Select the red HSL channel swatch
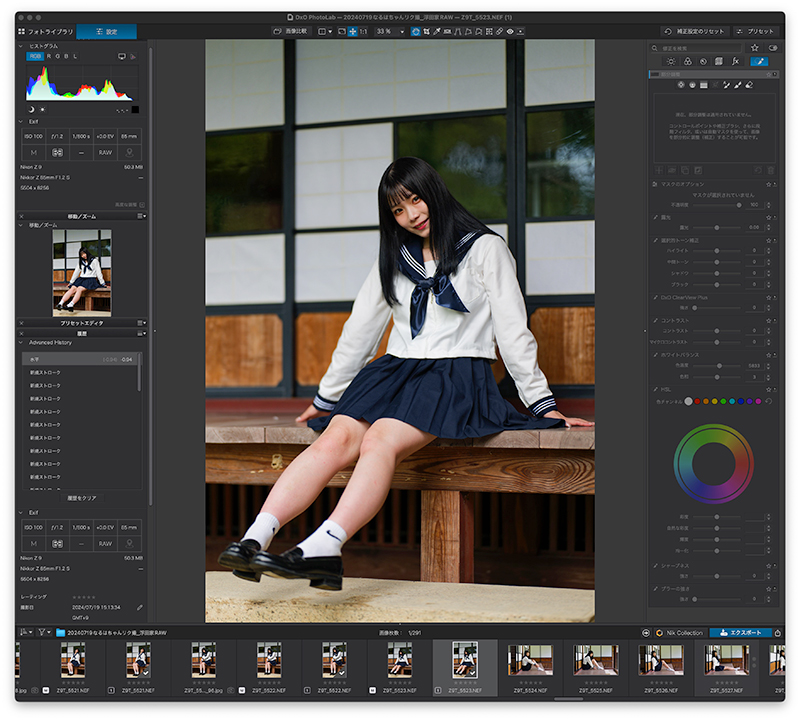The height and width of the screenshot is (720, 800). coord(697,402)
